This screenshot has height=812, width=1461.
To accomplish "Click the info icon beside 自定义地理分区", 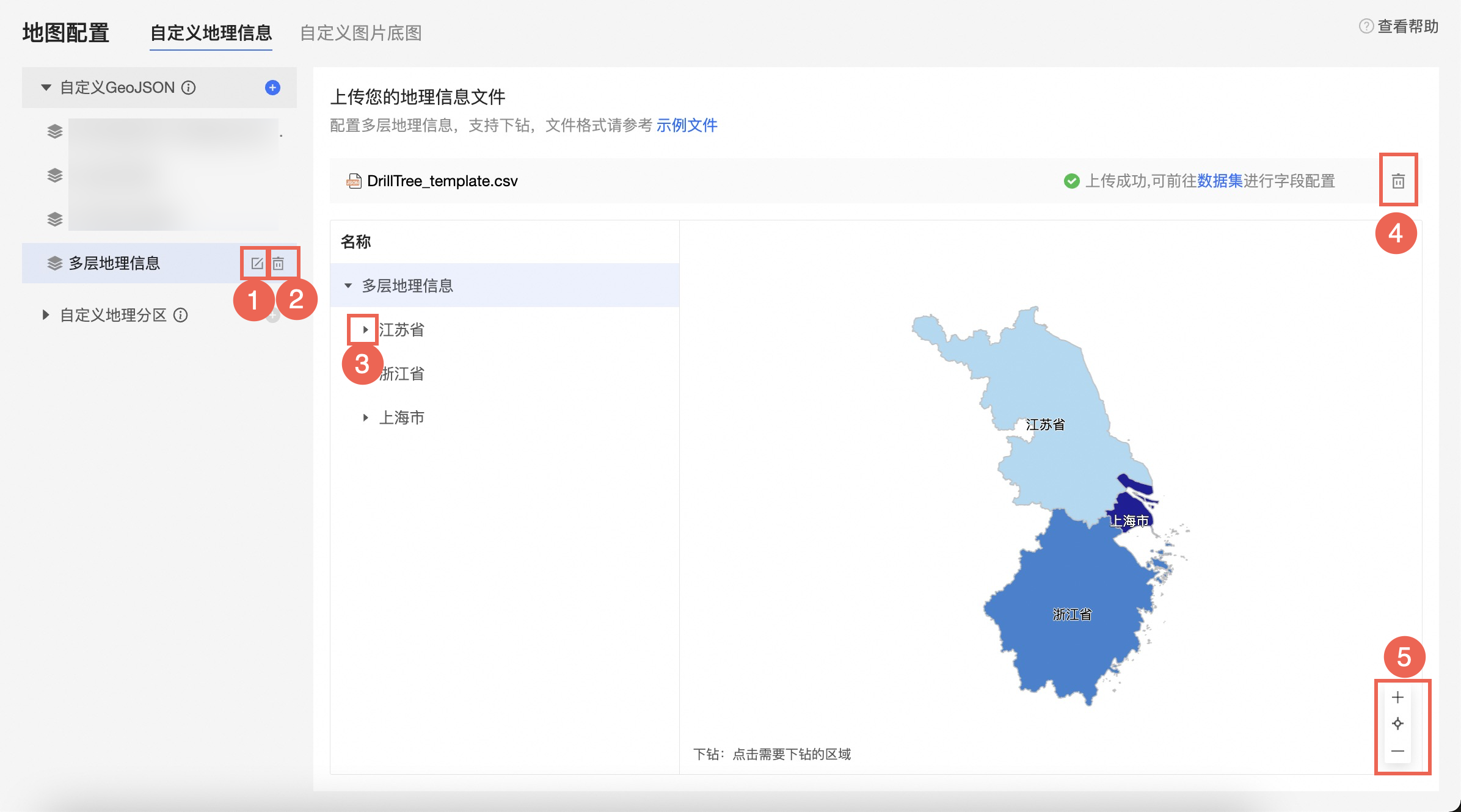I will point(180,315).
